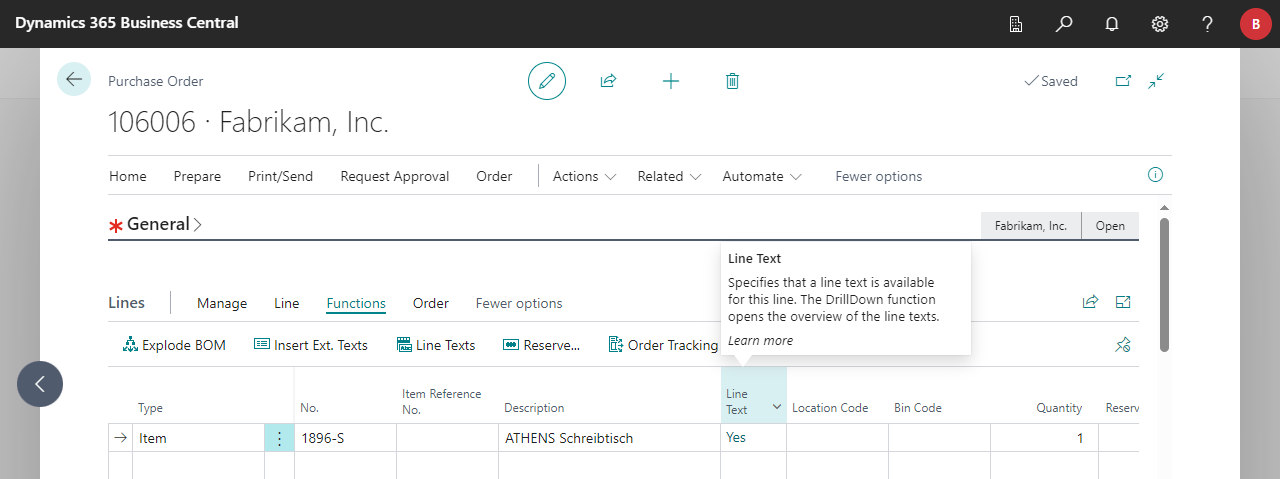Open the row options three-dot button
Viewport: 1280px width, 479px height.
pos(279,438)
